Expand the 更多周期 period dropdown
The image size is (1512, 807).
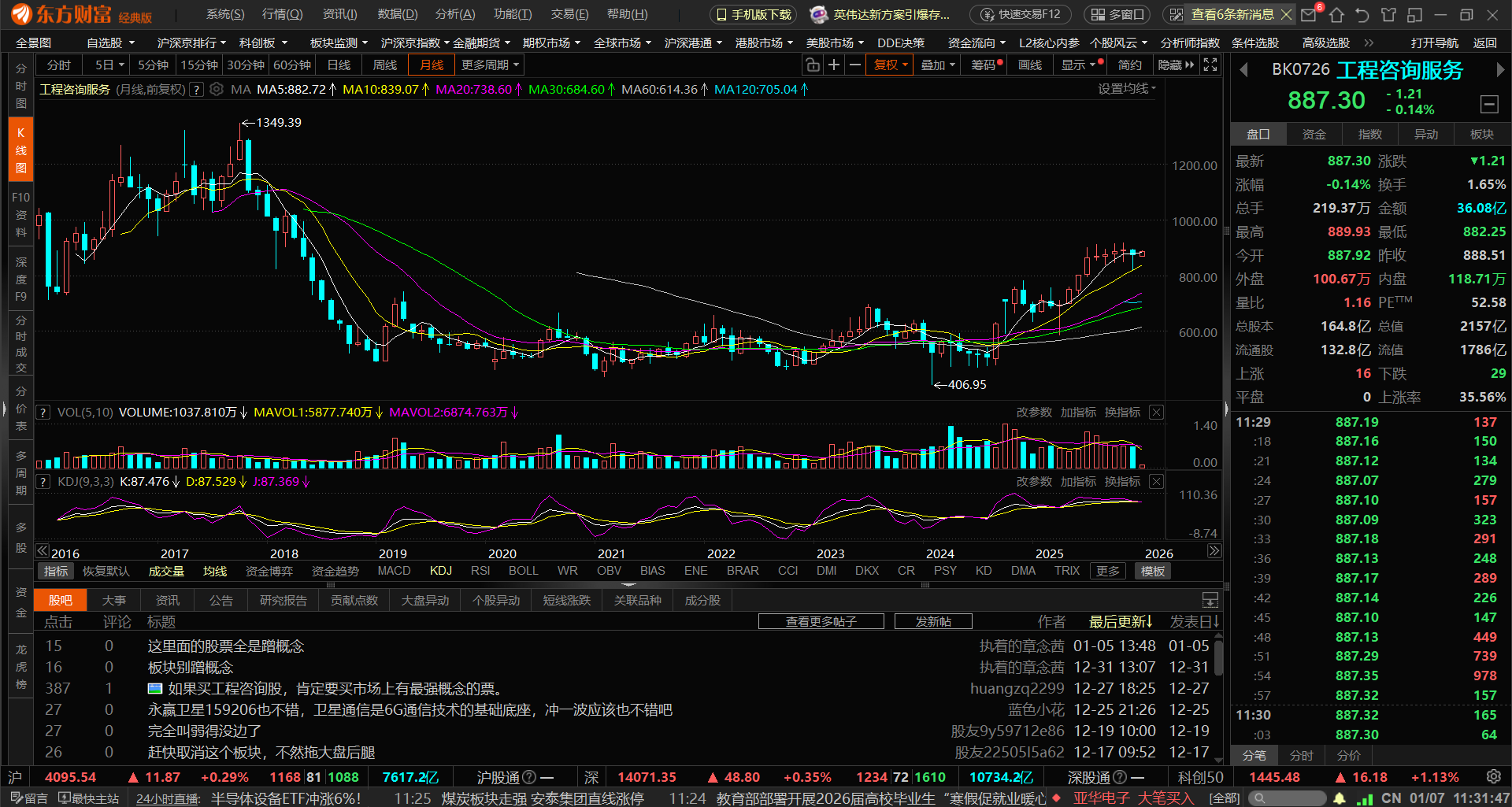tap(490, 65)
